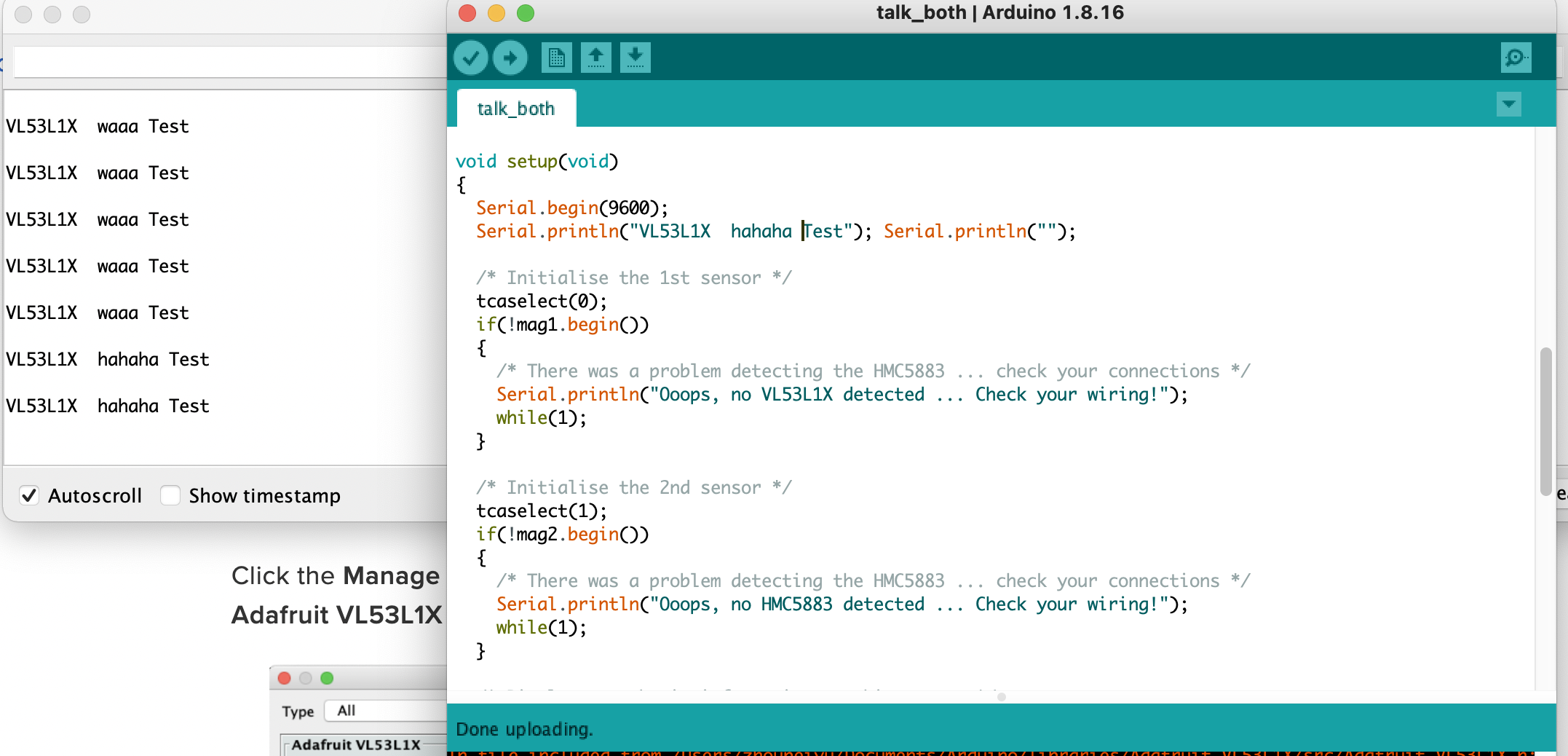Click the void setup(void) line

(537, 161)
